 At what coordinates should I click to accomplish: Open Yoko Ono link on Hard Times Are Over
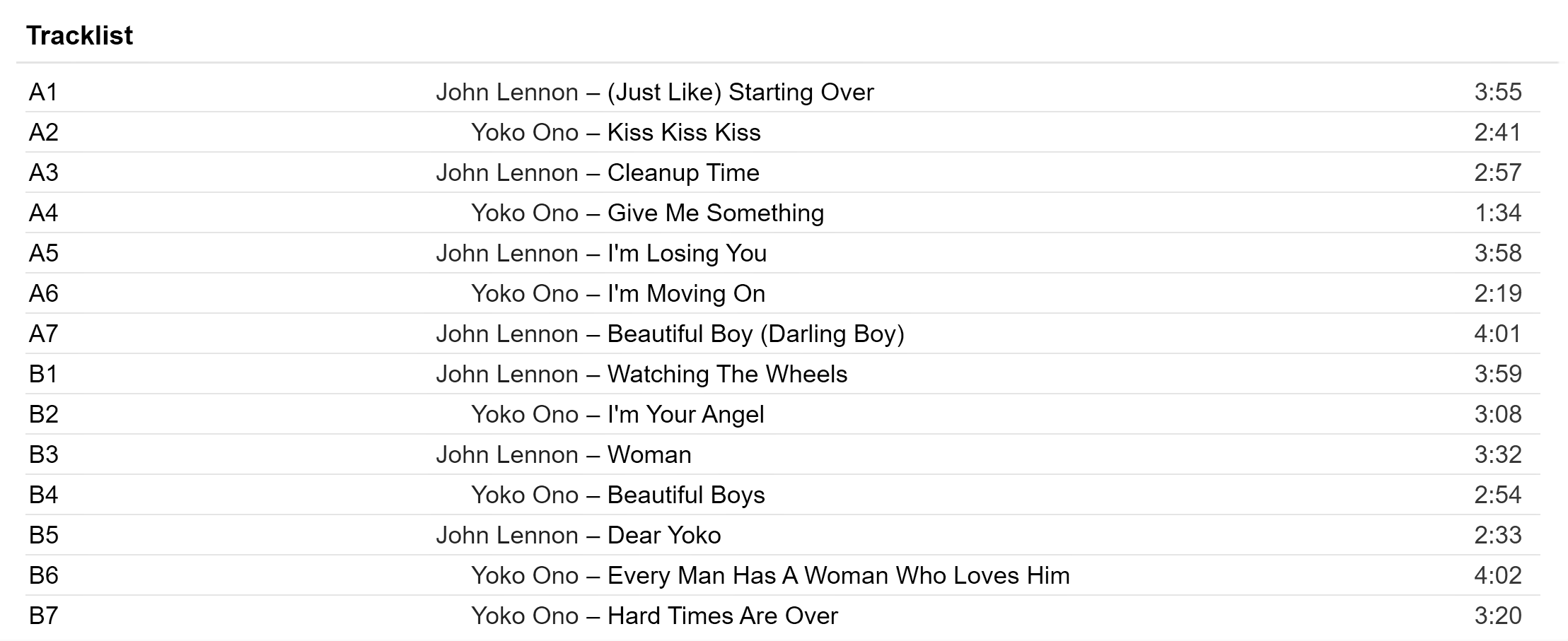point(524,616)
